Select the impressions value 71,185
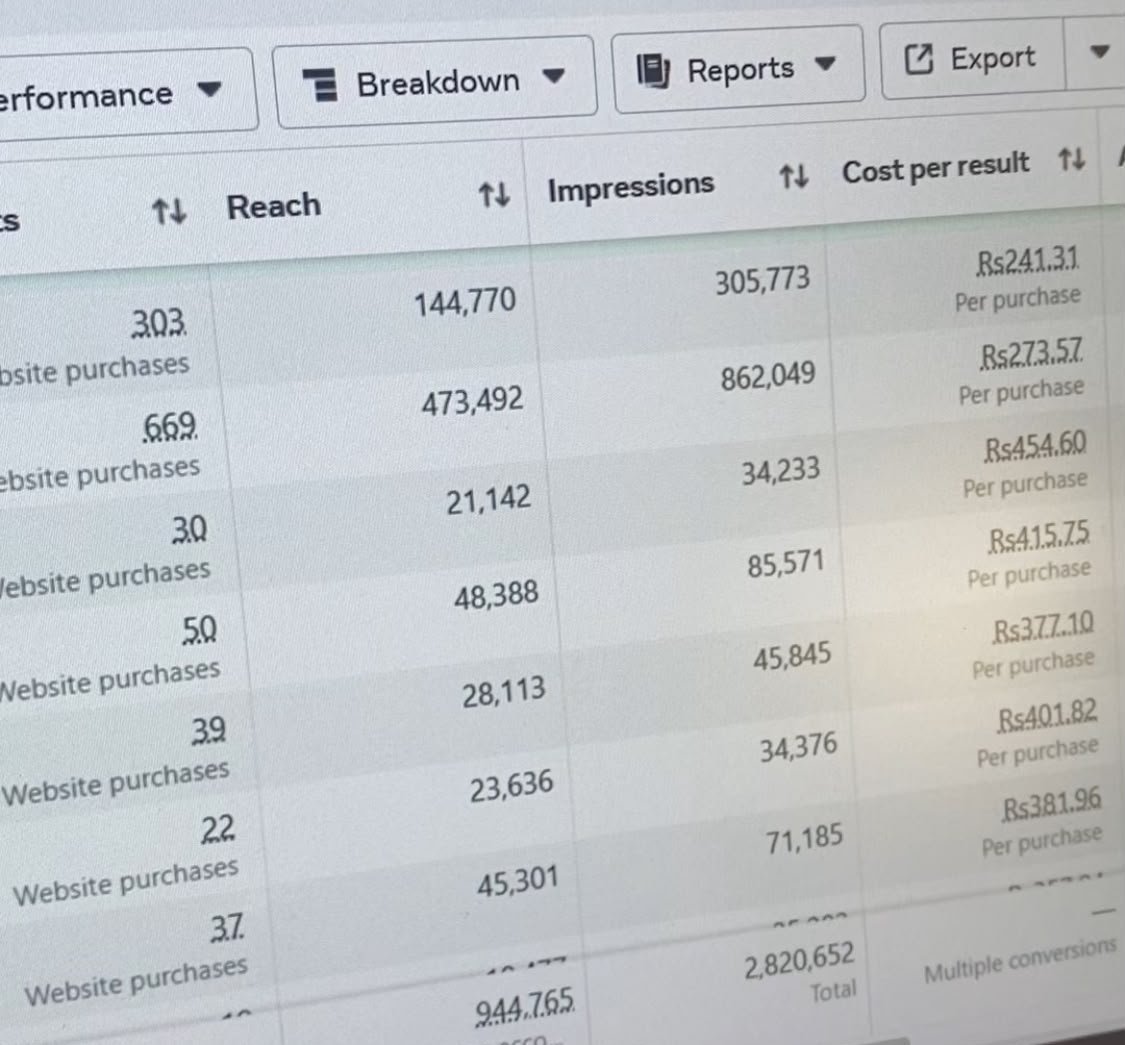The height and width of the screenshot is (1045, 1125). (x=804, y=839)
